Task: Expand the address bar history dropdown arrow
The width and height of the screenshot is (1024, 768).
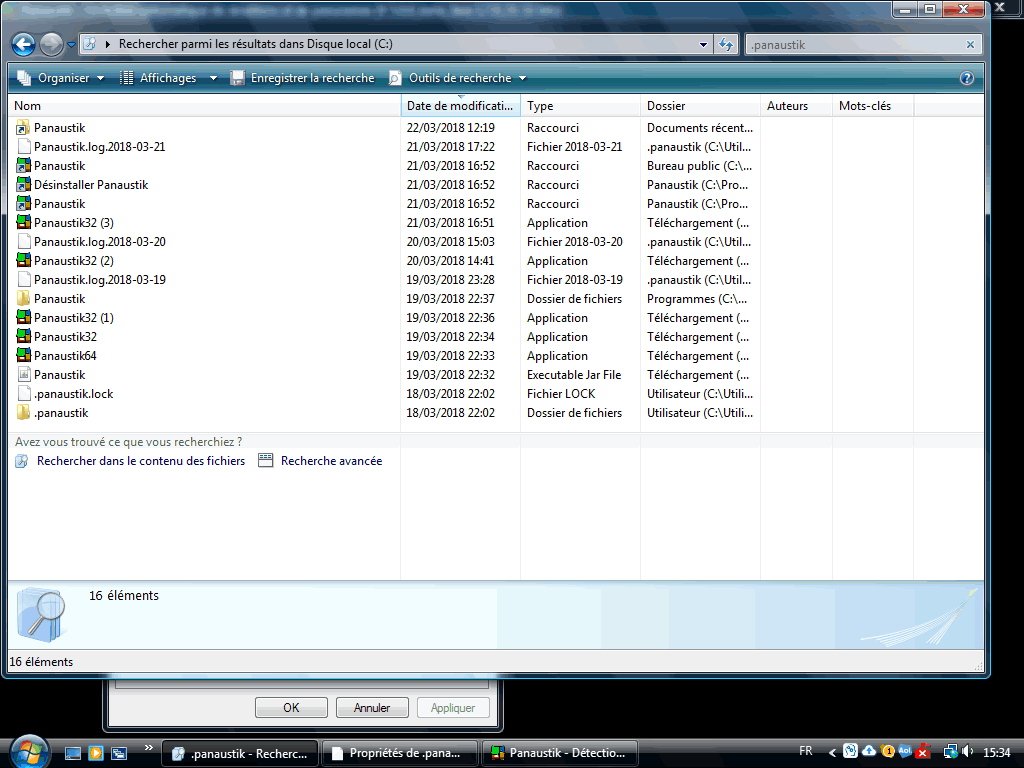Action: (x=704, y=45)
